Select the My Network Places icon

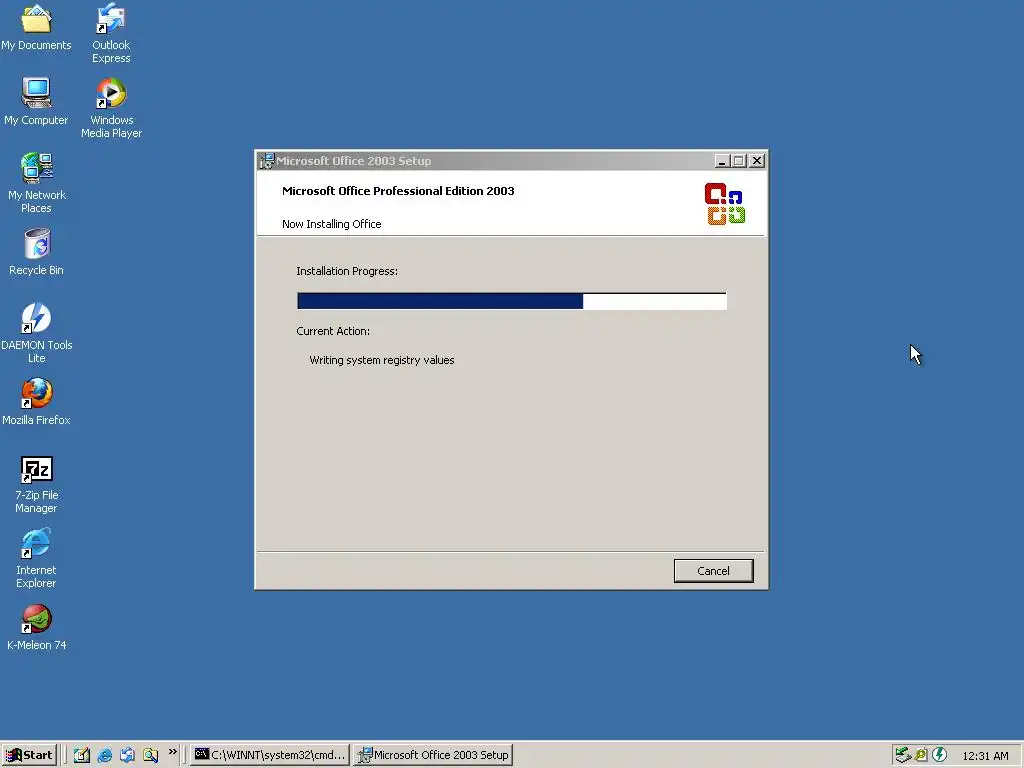tap(36, 184)
